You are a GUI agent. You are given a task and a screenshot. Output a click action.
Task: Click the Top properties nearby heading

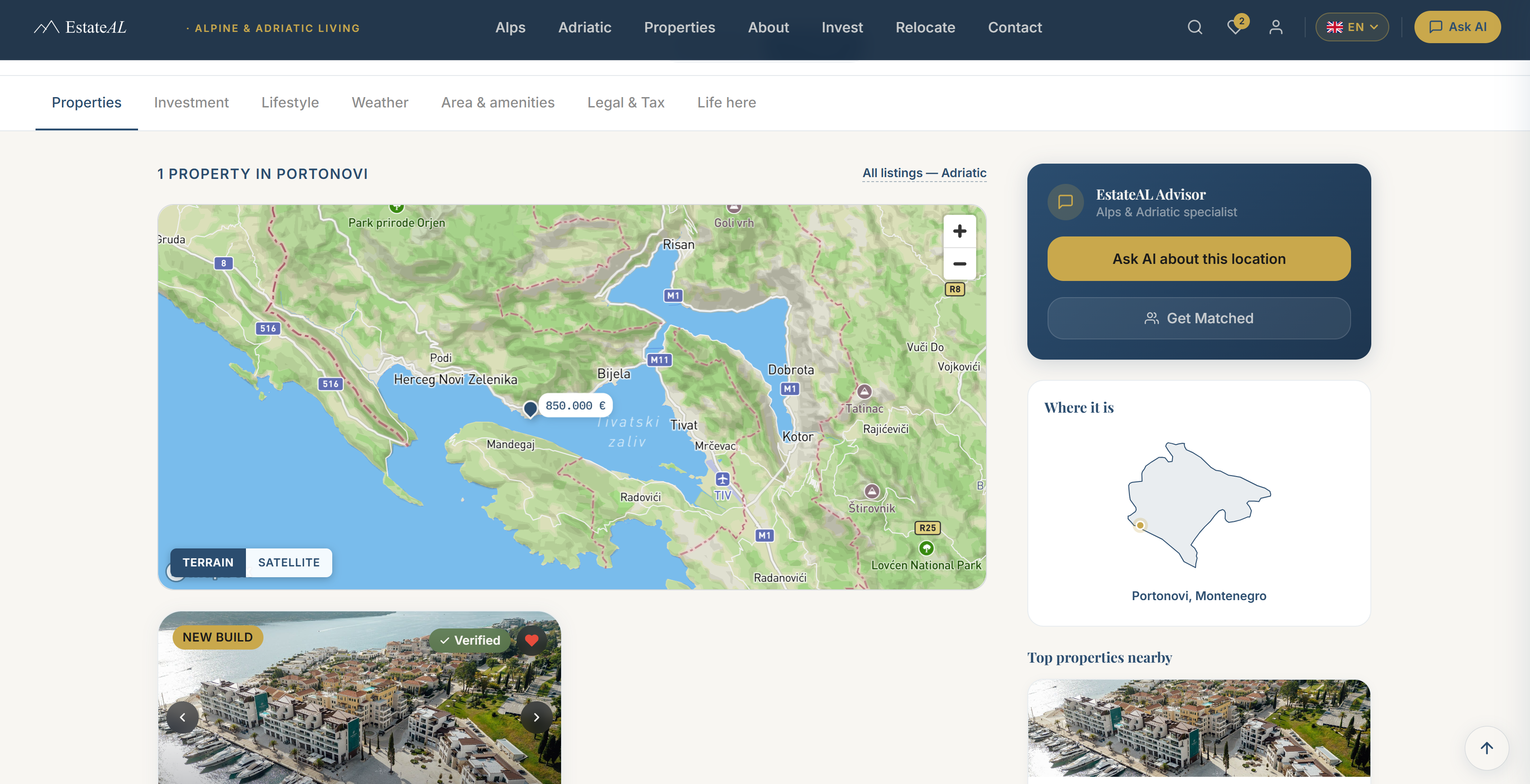click(1099, 658)
